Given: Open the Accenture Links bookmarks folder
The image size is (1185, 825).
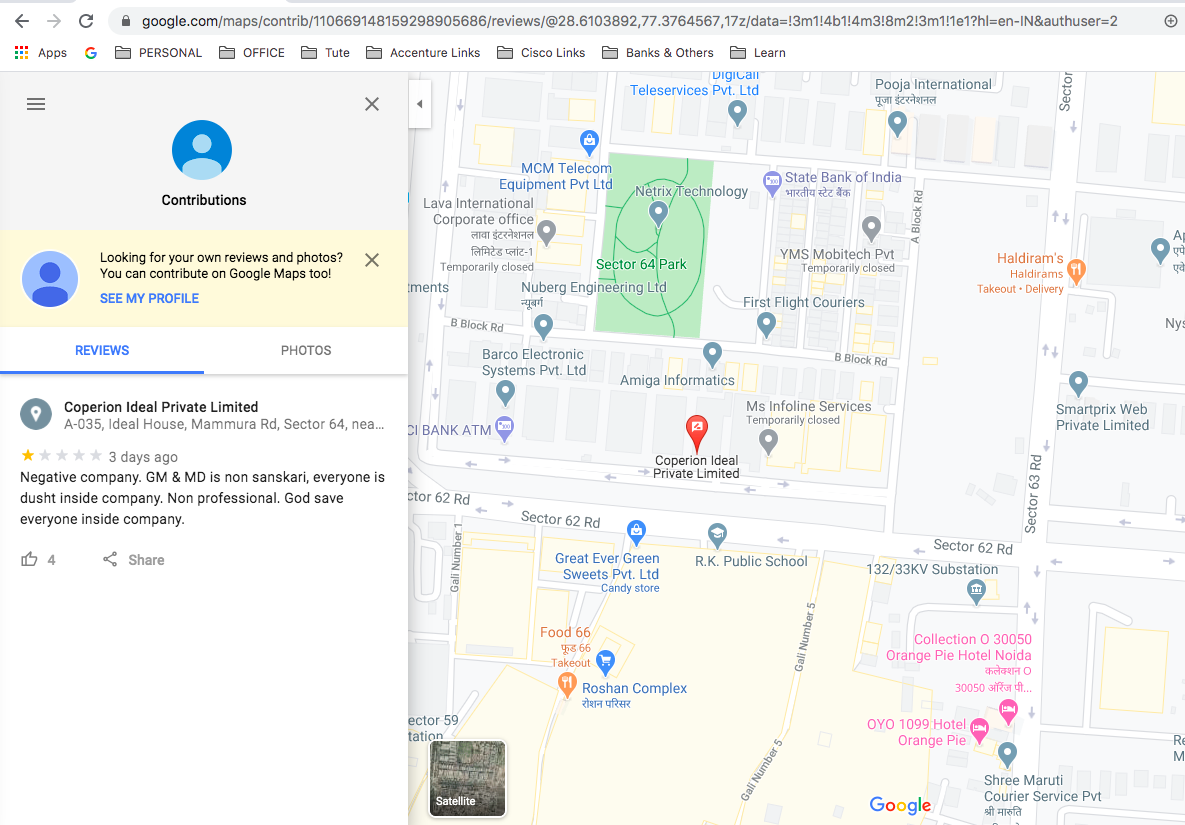Looking at the screenshot, I should 423,53.
